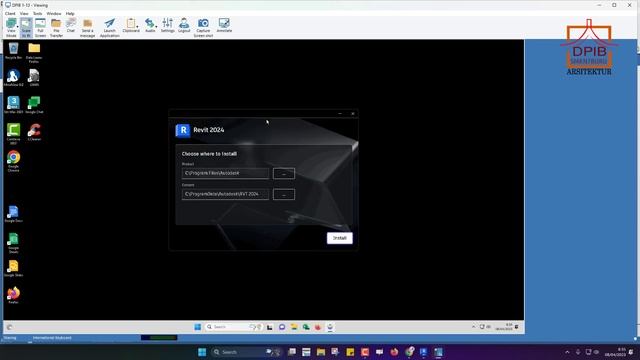
Task: Click the Content path input field
Action: pos(225,194)
